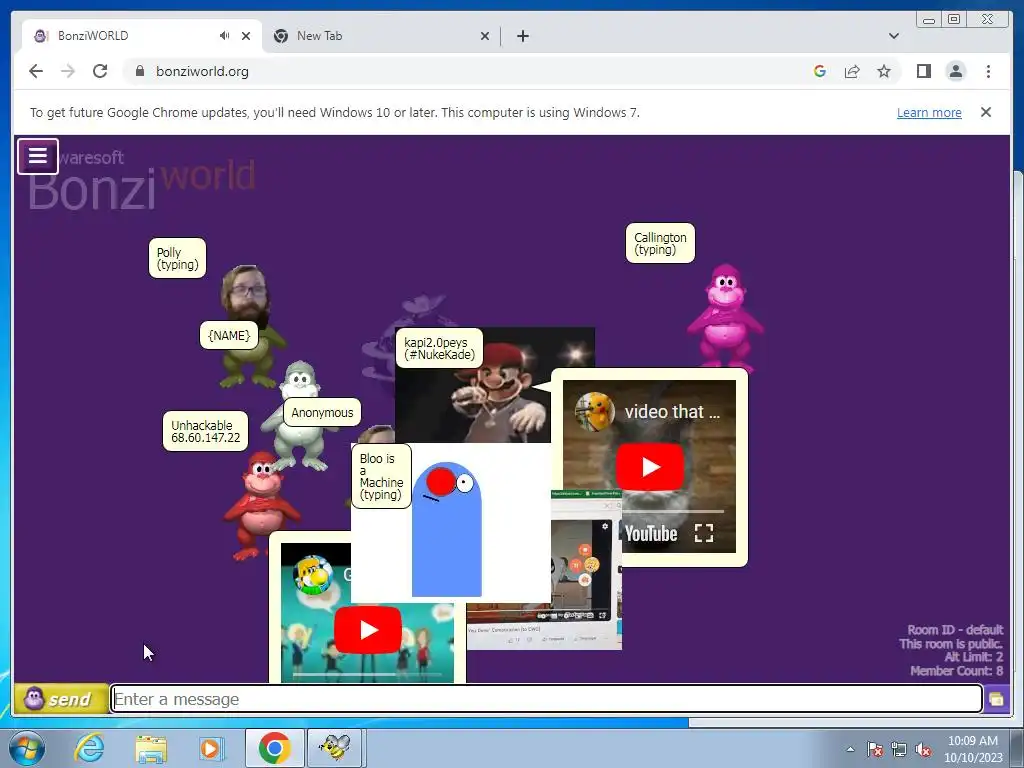Play the bottom YouTube video with cartoon people
Image resolution: width=1024 pixels, height=768 pixels.
368,630
